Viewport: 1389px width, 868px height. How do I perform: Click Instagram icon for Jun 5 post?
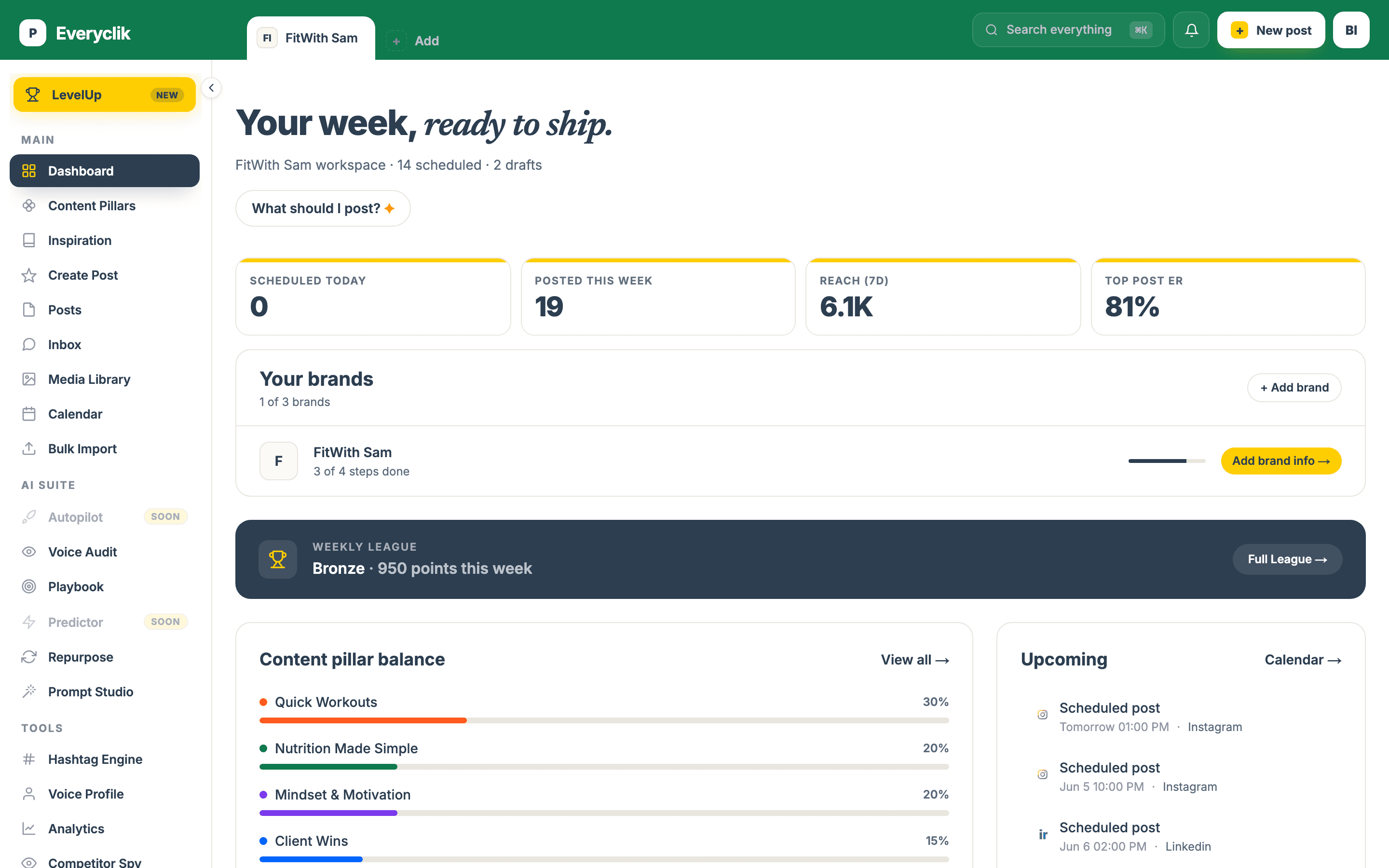pos(1042,774)
